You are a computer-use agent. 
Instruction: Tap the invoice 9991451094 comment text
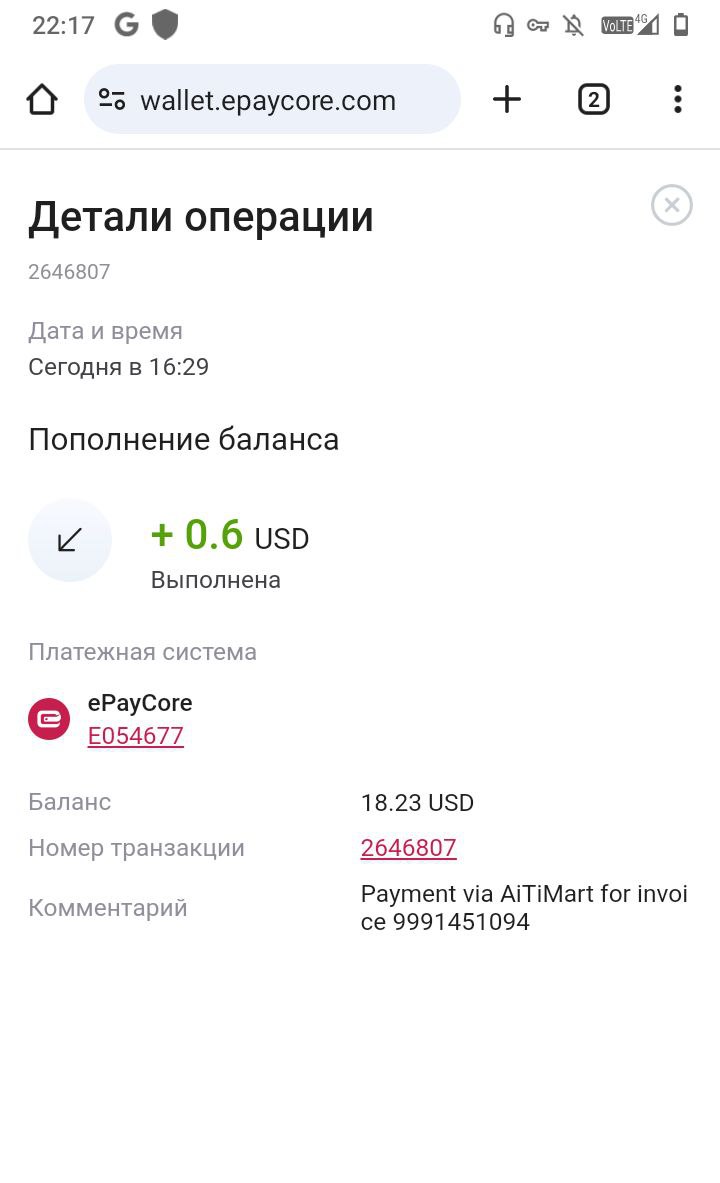tap(524, 908)
